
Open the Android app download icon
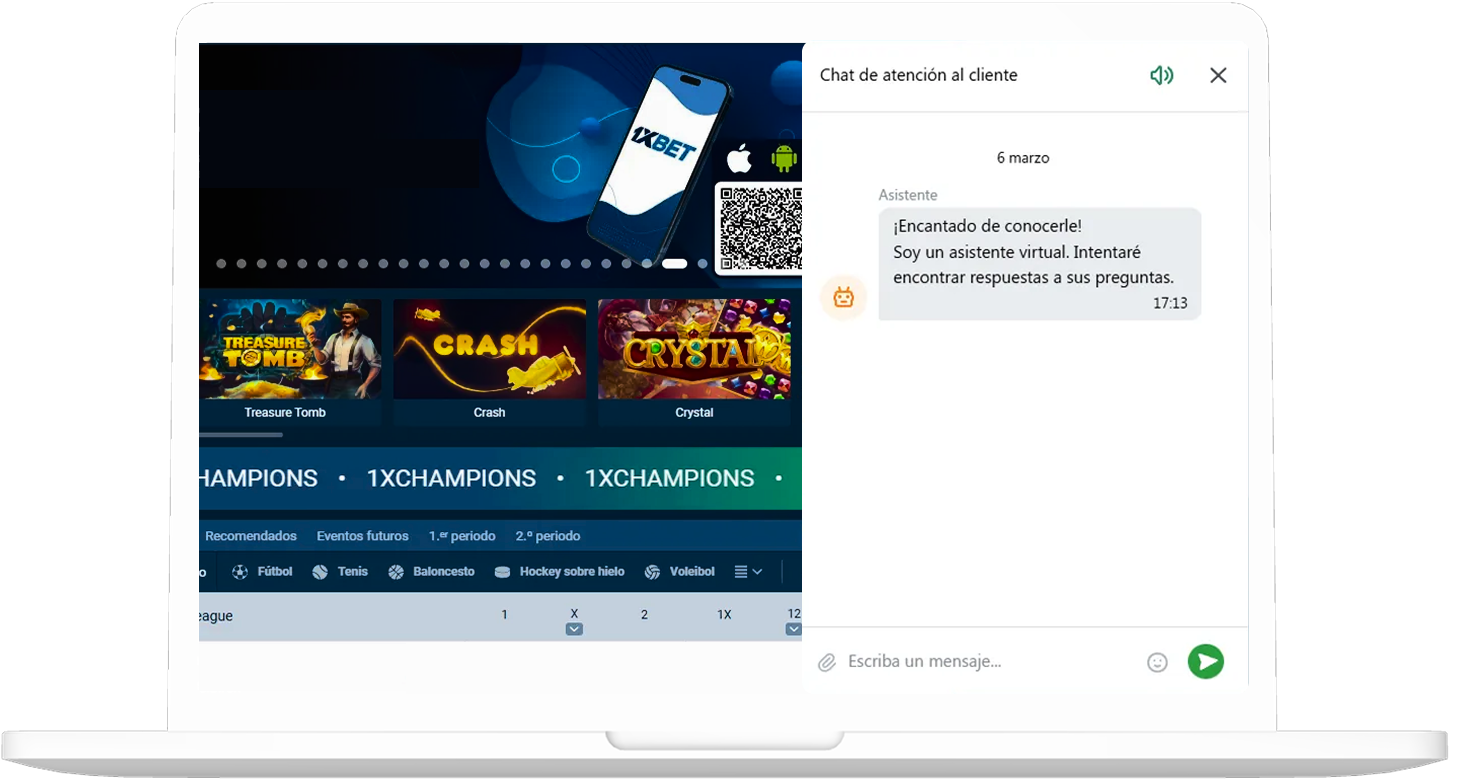point(784,157)
